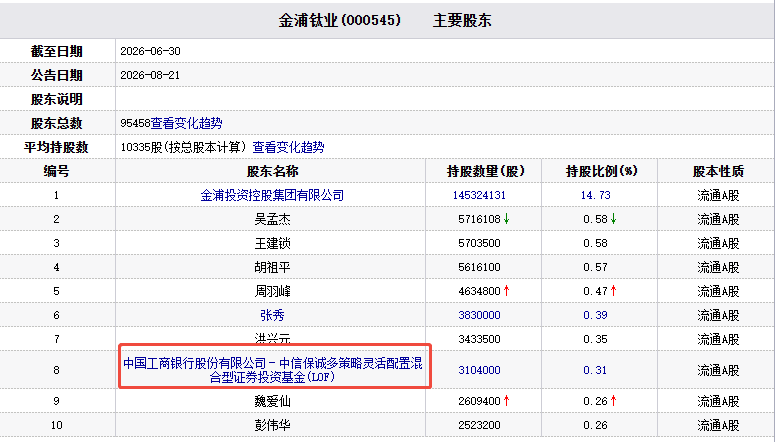Screen dimensions: 781x442
Task: Select shareholder name 彭伟华
Action: [272, 425]
